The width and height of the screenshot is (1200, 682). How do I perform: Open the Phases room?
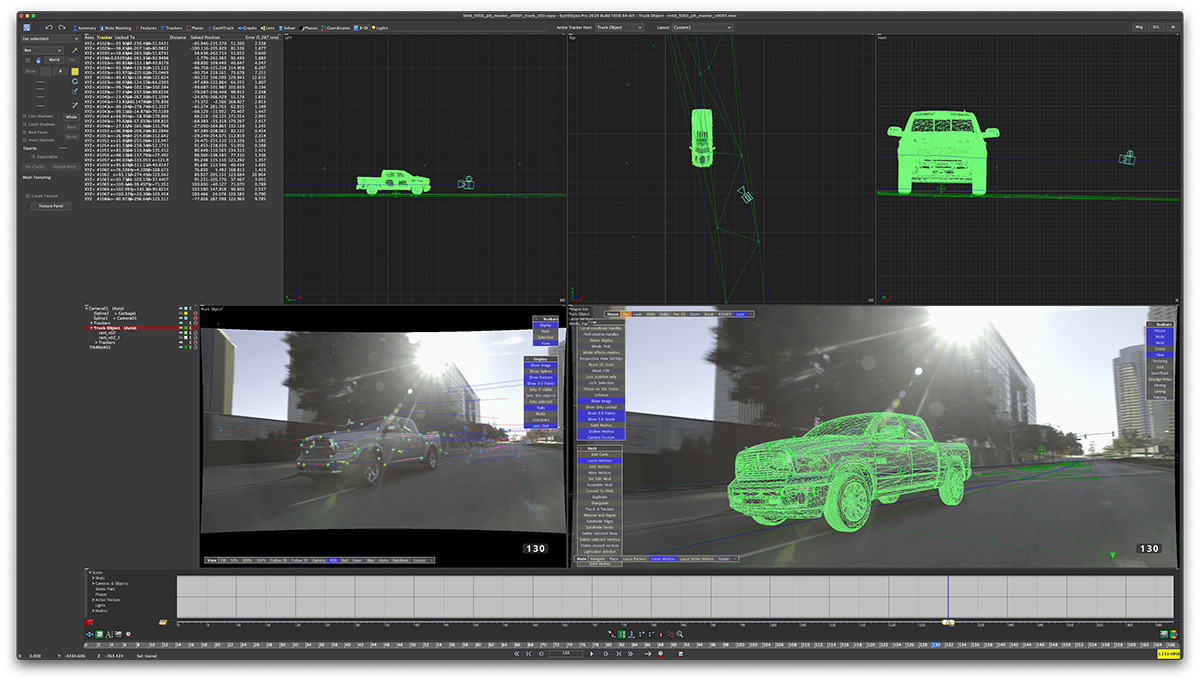pyautogui.click(x=309, y=28)
